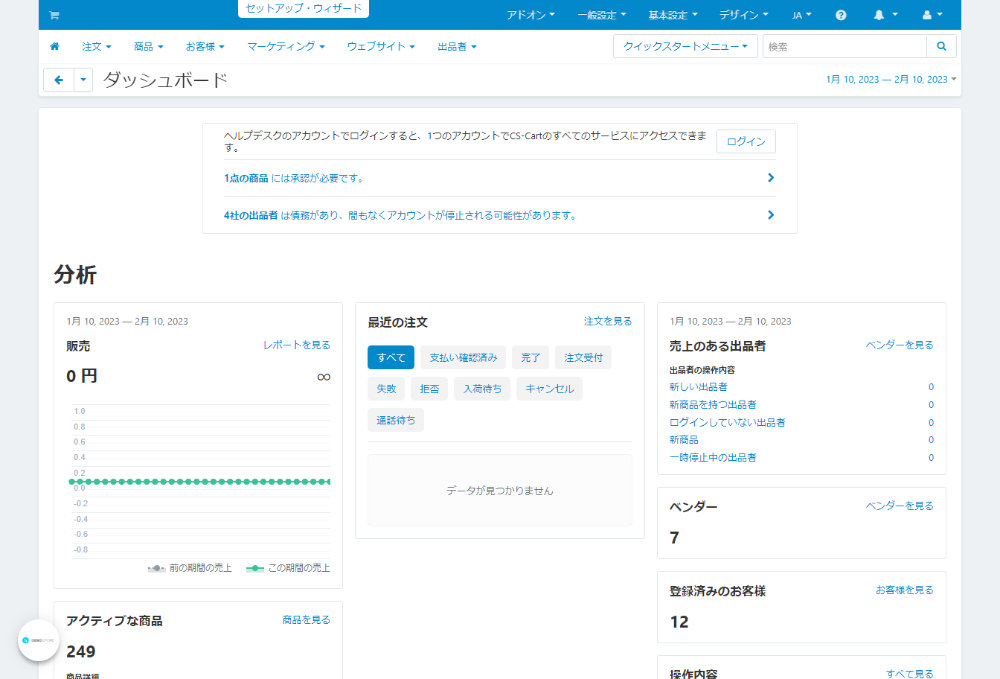
Task: Click the ログイン button
Action: click(746, 142)
